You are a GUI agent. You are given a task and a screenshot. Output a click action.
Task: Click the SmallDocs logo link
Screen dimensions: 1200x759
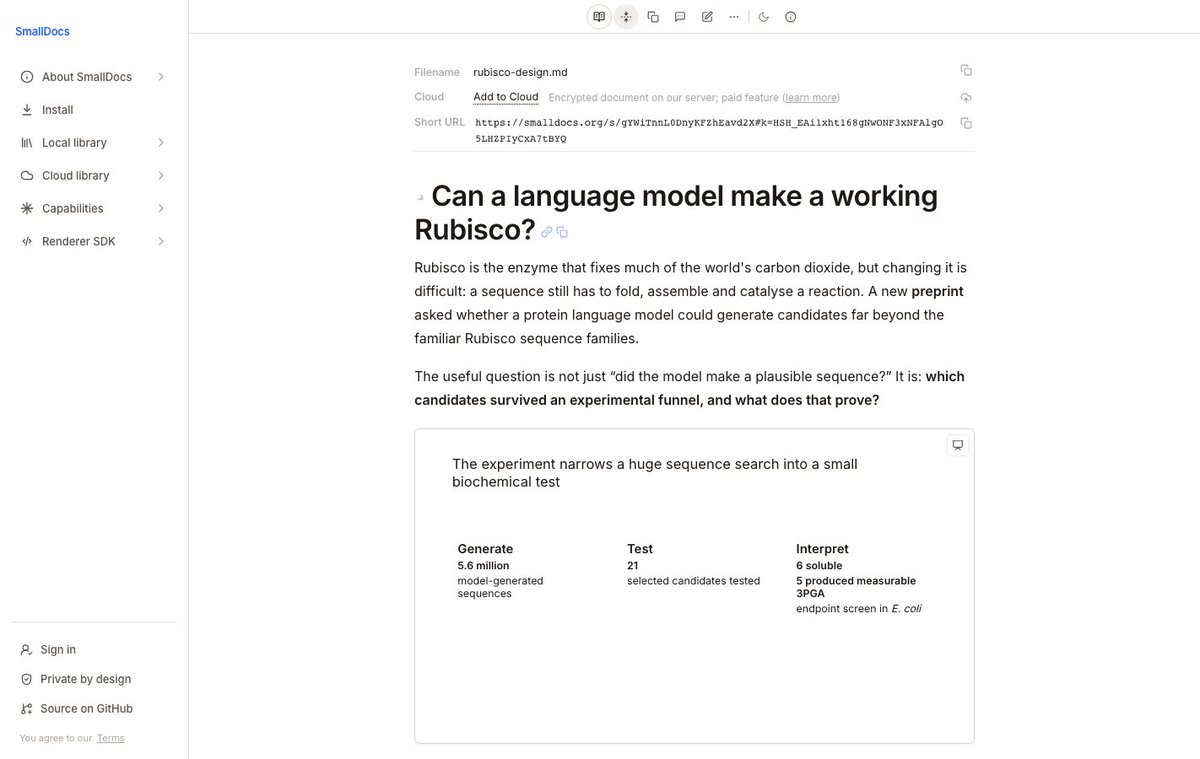point(42,32)
